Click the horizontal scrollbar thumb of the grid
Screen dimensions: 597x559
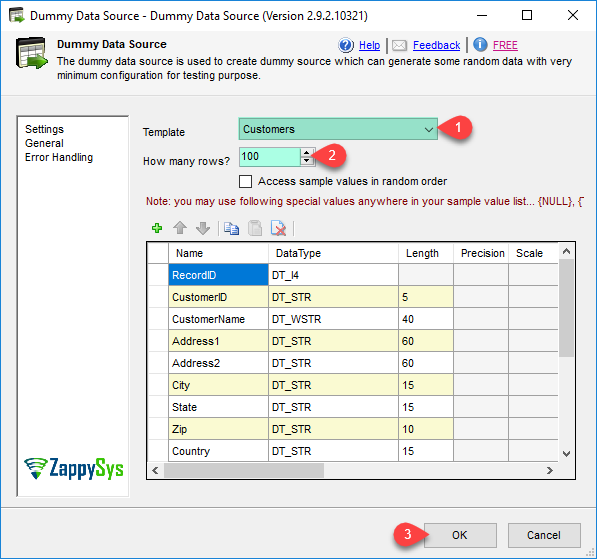point(244,470)
